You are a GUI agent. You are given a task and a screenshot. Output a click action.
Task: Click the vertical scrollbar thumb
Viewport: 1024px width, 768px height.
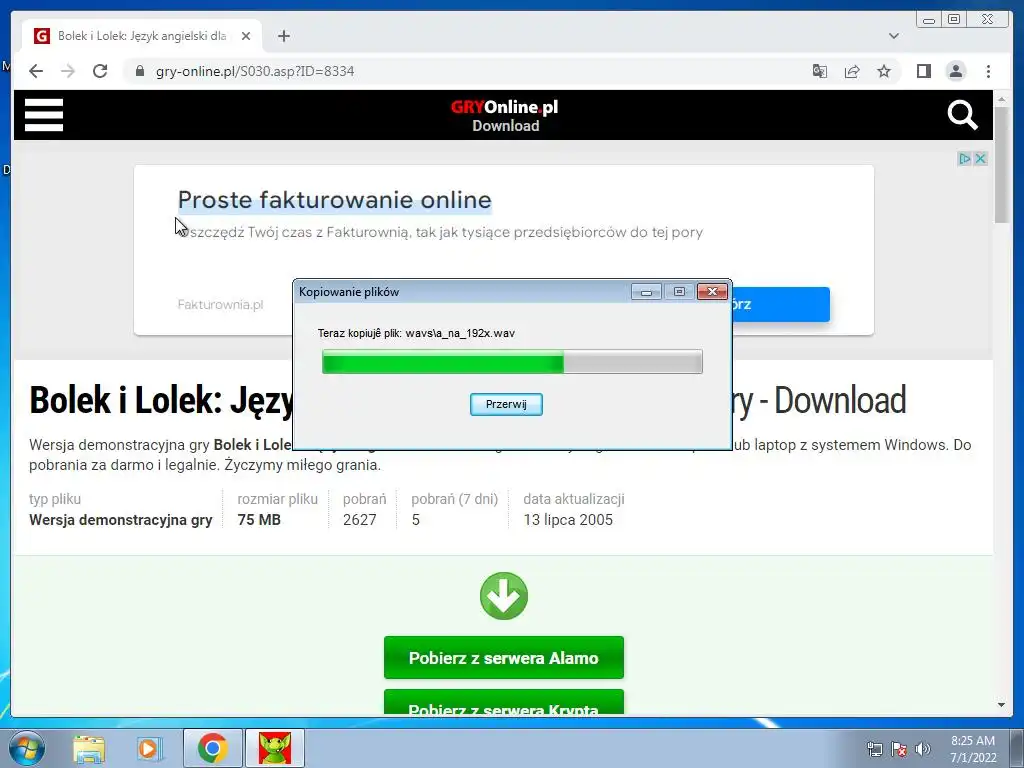pos(1001,165)
